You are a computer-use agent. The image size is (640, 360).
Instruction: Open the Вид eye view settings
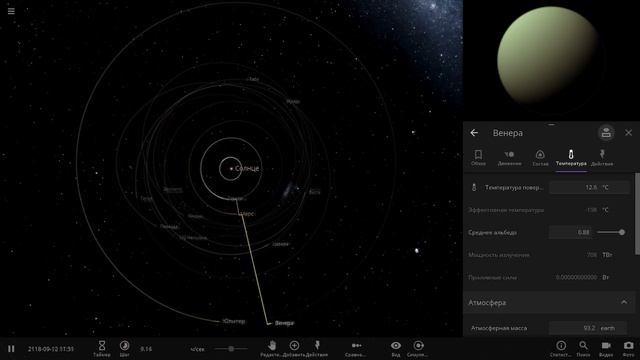(396, 349)
